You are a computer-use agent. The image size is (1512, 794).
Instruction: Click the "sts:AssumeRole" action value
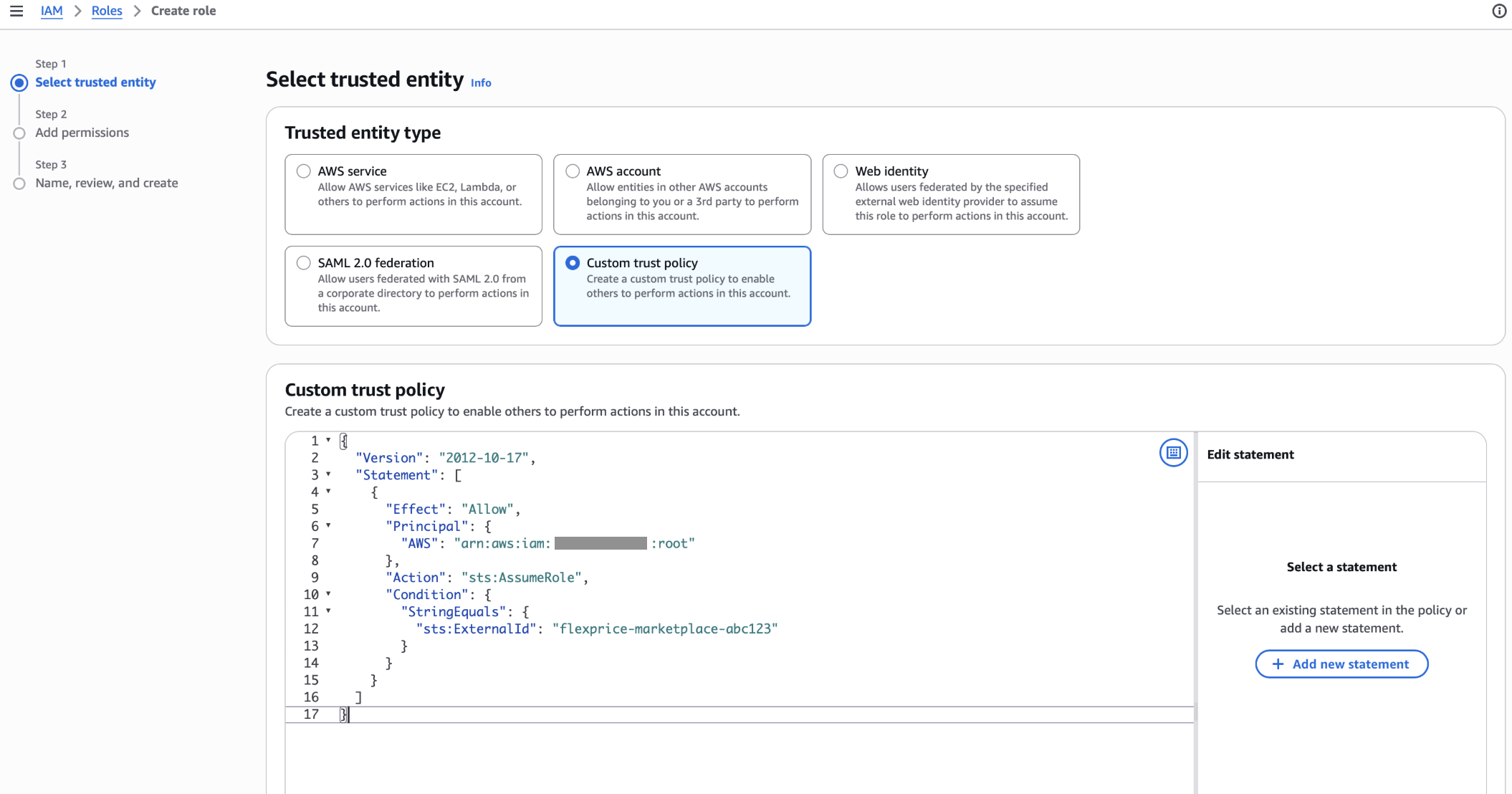[x=522, y=578]
